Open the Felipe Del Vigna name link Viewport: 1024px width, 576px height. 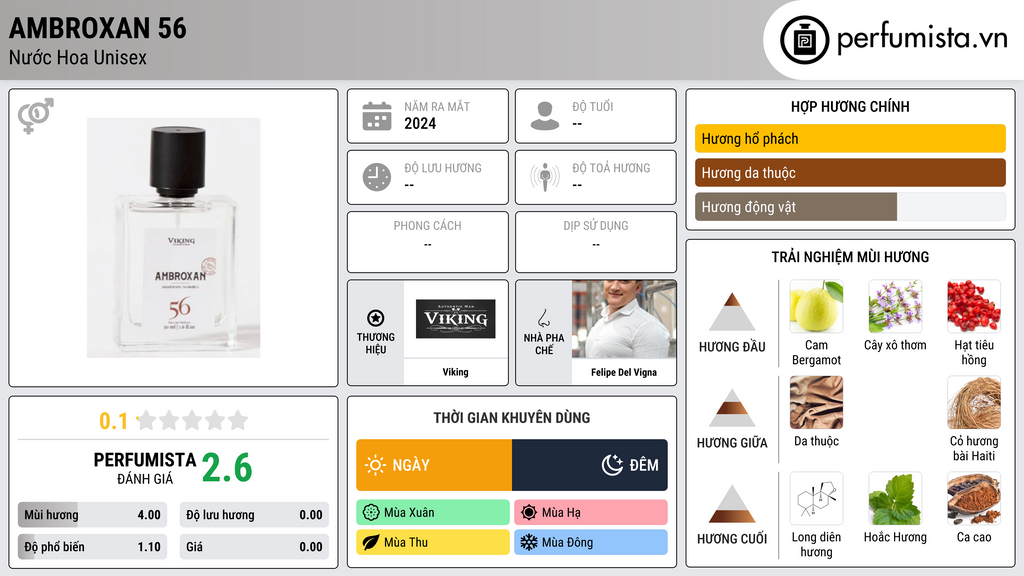624,372
